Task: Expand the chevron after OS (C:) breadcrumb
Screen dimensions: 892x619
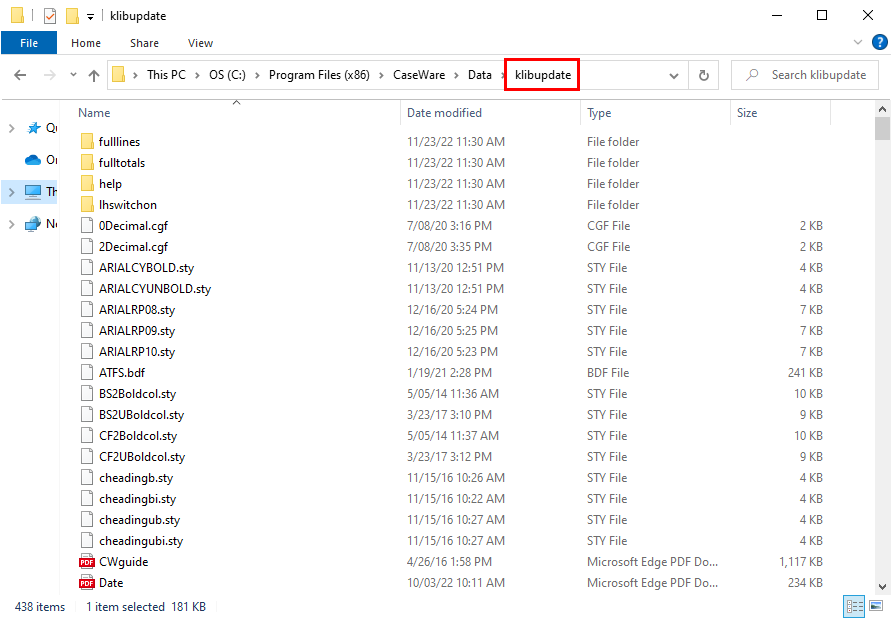Action: (257, 75)
